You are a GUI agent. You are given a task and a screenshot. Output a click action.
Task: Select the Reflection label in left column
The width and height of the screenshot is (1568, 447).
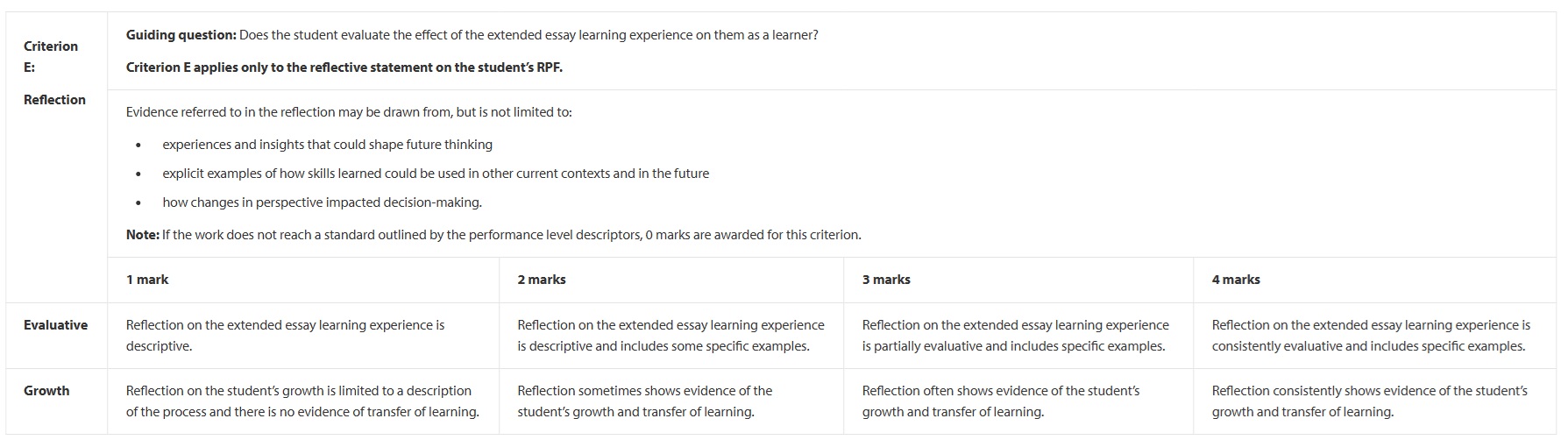click(x=54, y=100)
